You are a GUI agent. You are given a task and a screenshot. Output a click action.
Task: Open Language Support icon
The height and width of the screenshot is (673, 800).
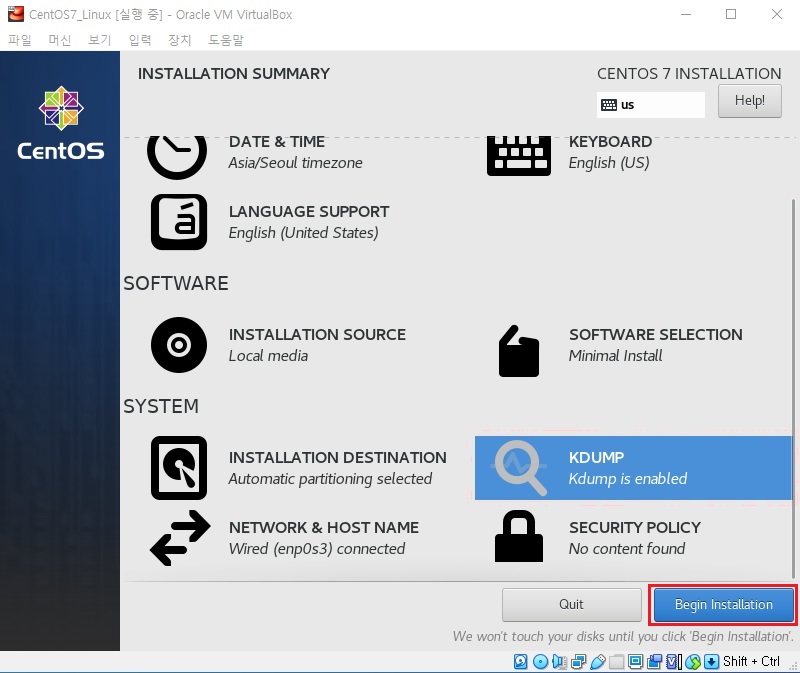179,222
